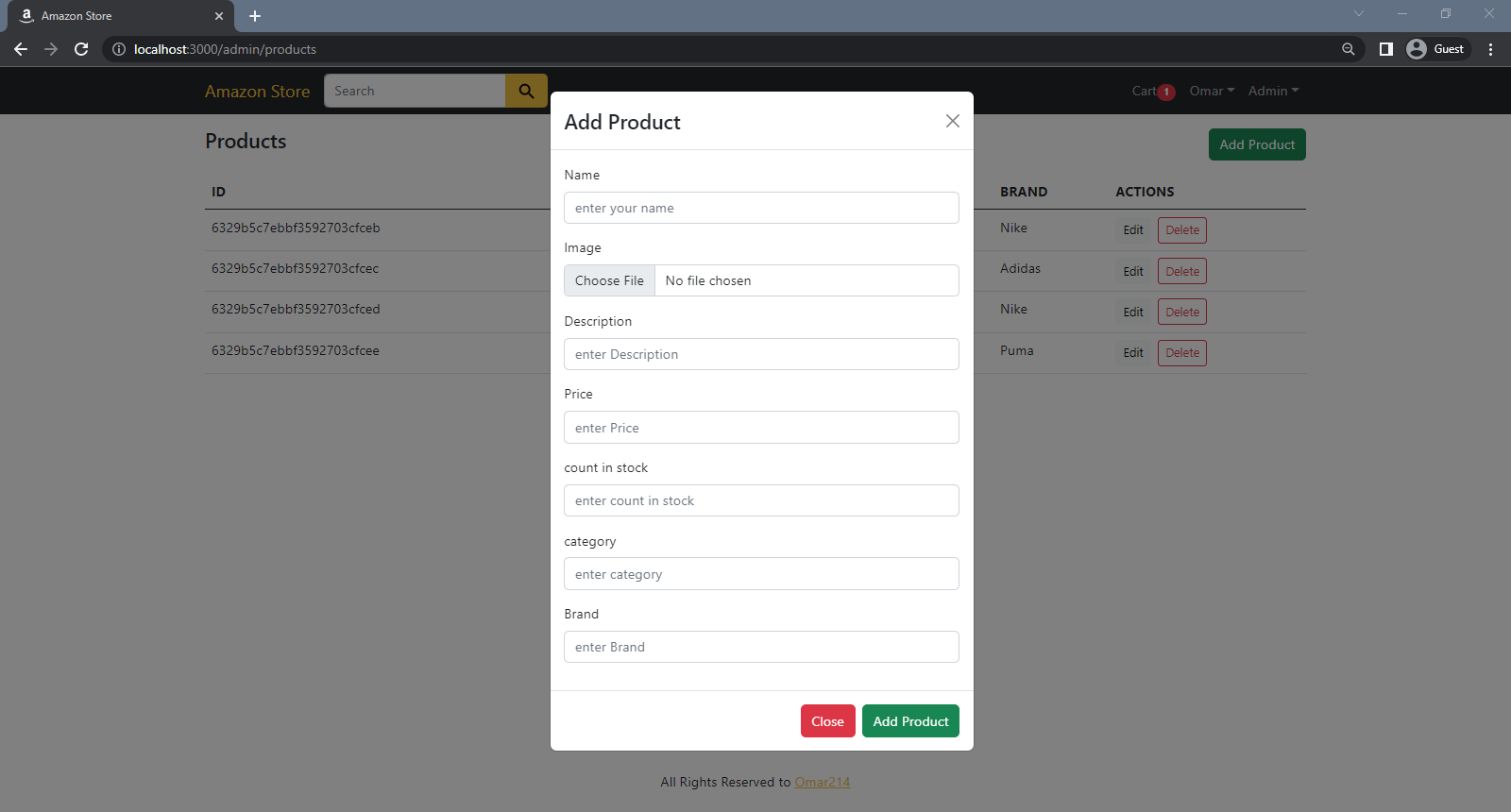Minimize the browser window

pos(1402,13)
